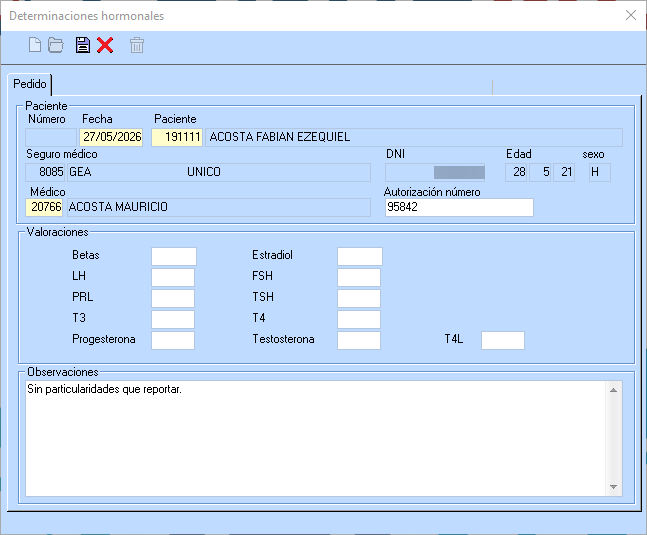Close the Determinaciones hormonales window

pyautogui.click(x=630, y=15)
